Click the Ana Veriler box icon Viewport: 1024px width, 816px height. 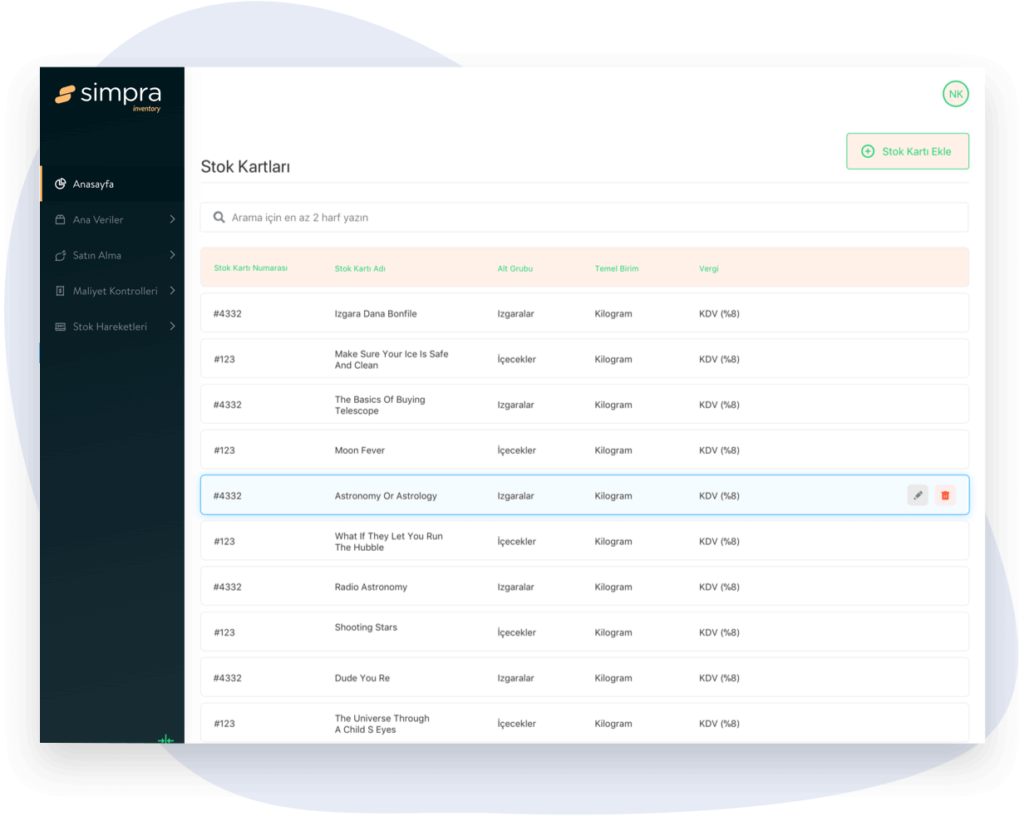tap(60, 219)
